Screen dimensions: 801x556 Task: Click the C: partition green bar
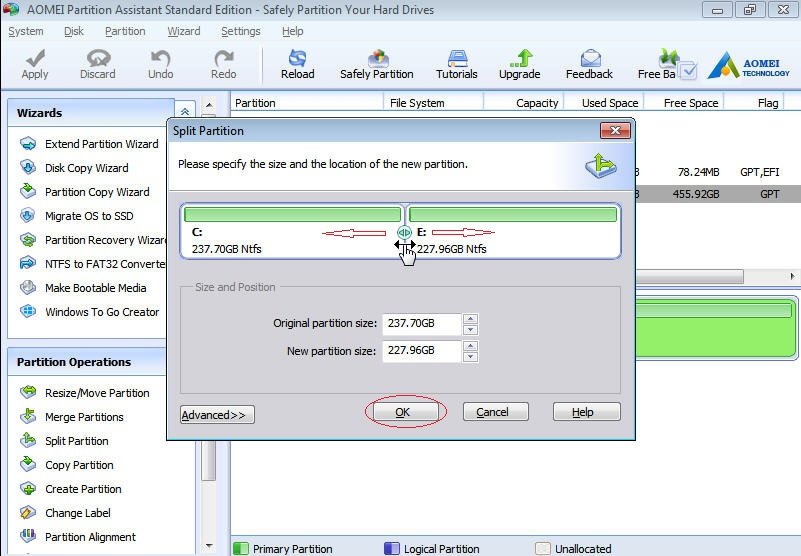tap(292, 214)
